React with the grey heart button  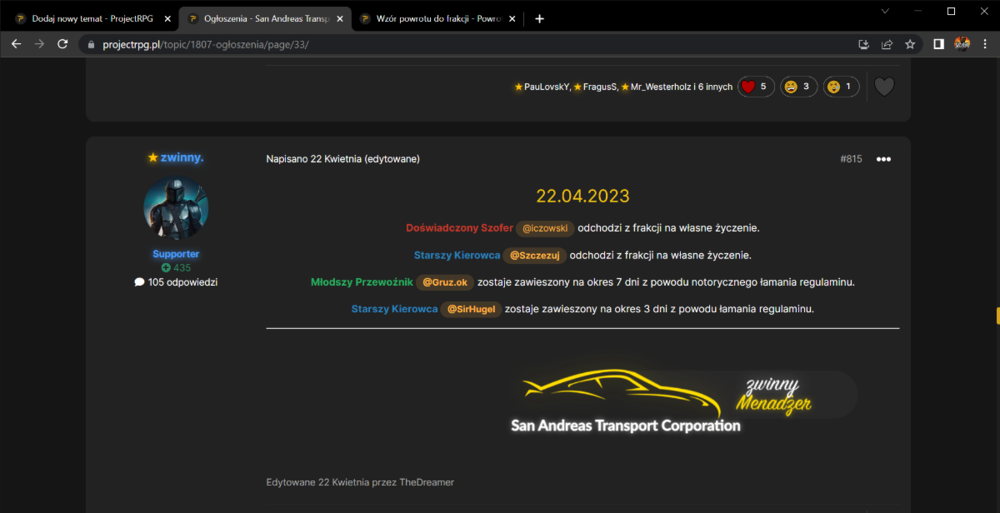(x=884, y=86)
